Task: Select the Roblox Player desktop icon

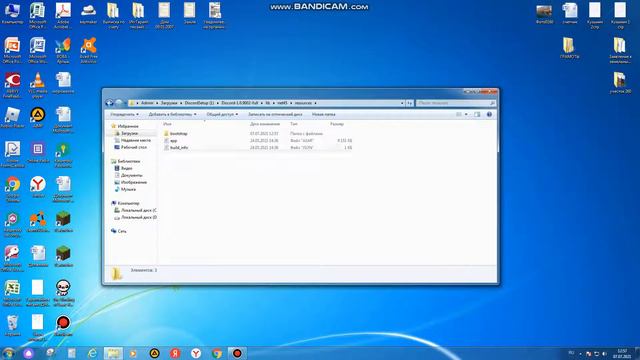Action: tap(12, 118)
